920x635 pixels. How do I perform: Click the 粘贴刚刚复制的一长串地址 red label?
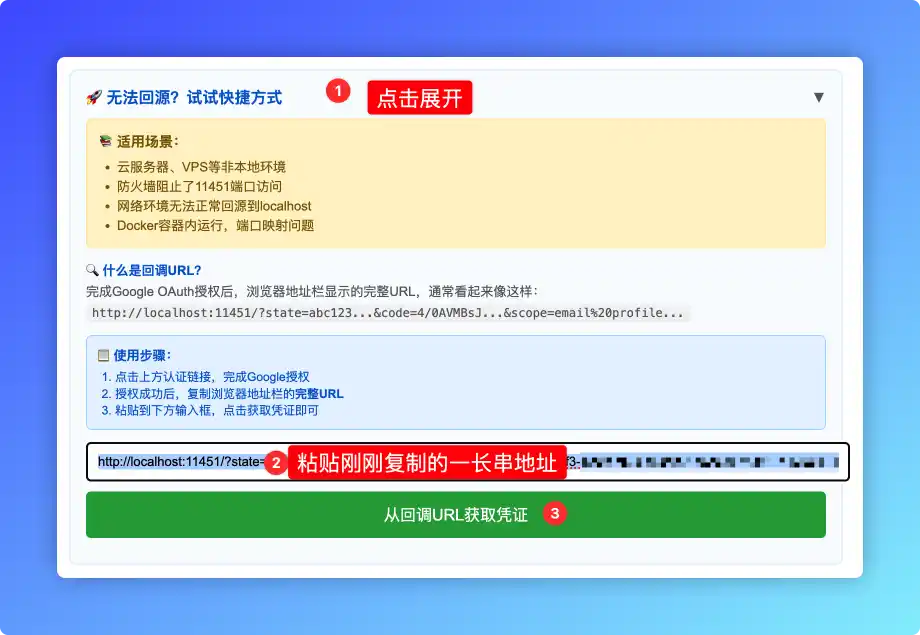point(427,462)
